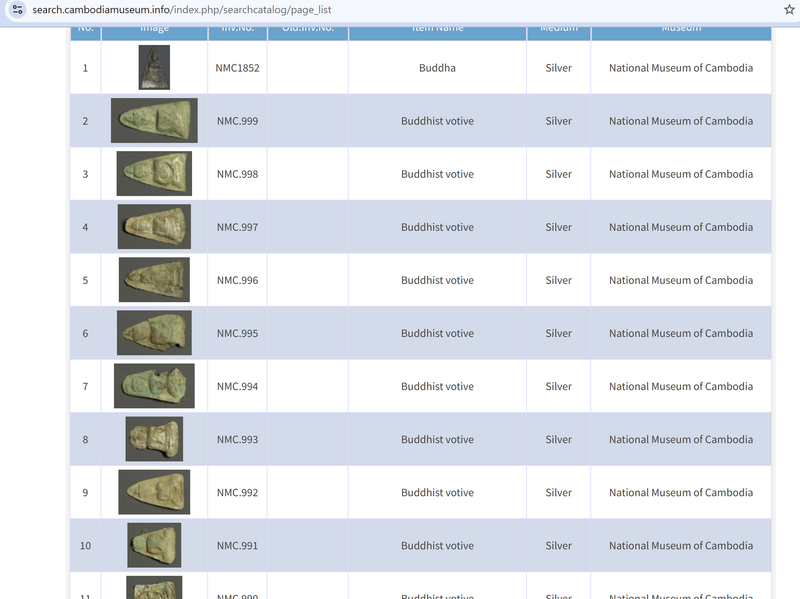Click Buddhist votive name in NMC.993 row
Image resolution: width=800 pixels, height=599 pixels.
[437, 439]
